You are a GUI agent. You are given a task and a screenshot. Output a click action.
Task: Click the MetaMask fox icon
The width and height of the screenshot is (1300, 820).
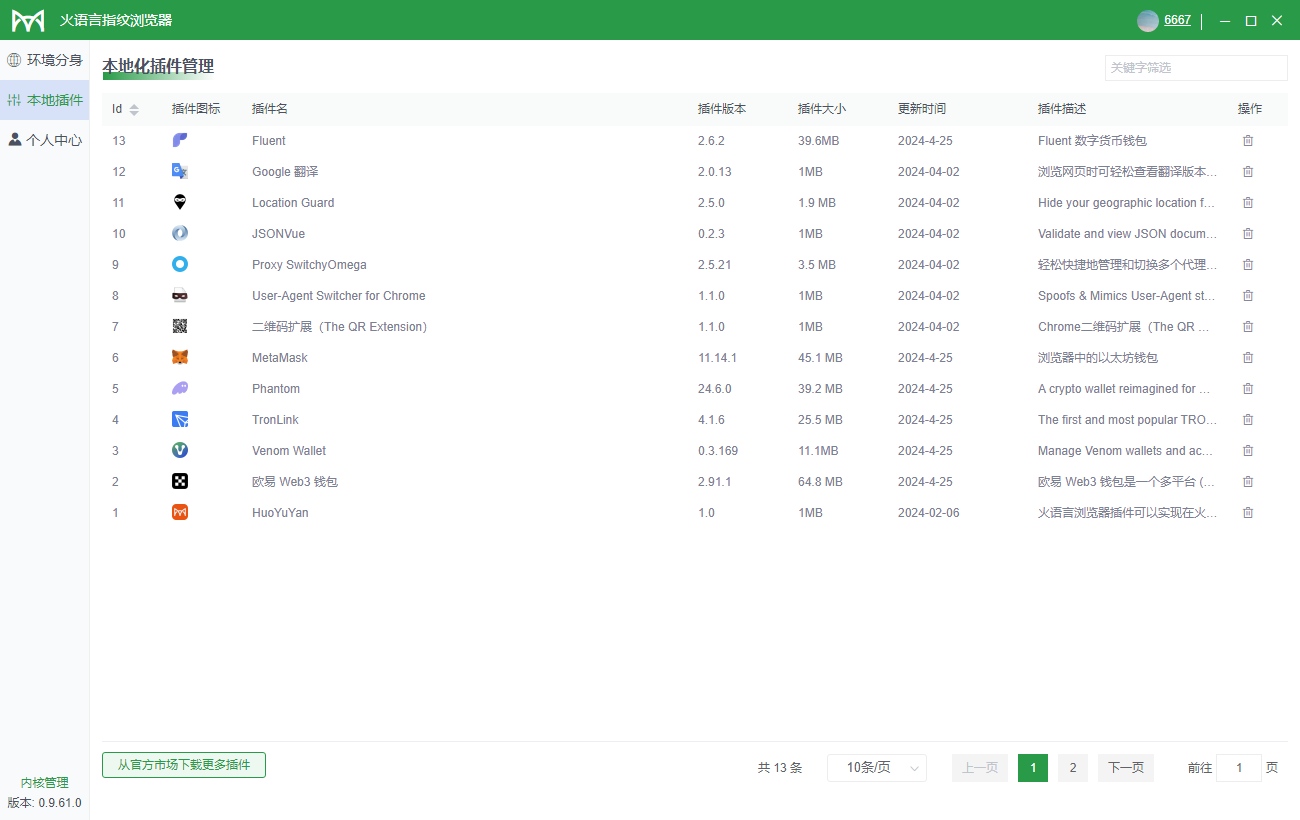[180, 358]
